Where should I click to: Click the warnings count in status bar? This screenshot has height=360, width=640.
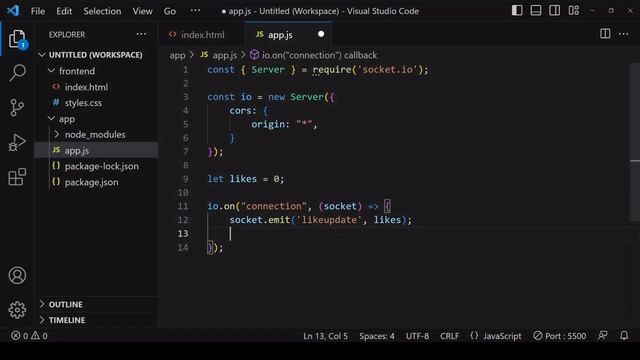[40, 336]
